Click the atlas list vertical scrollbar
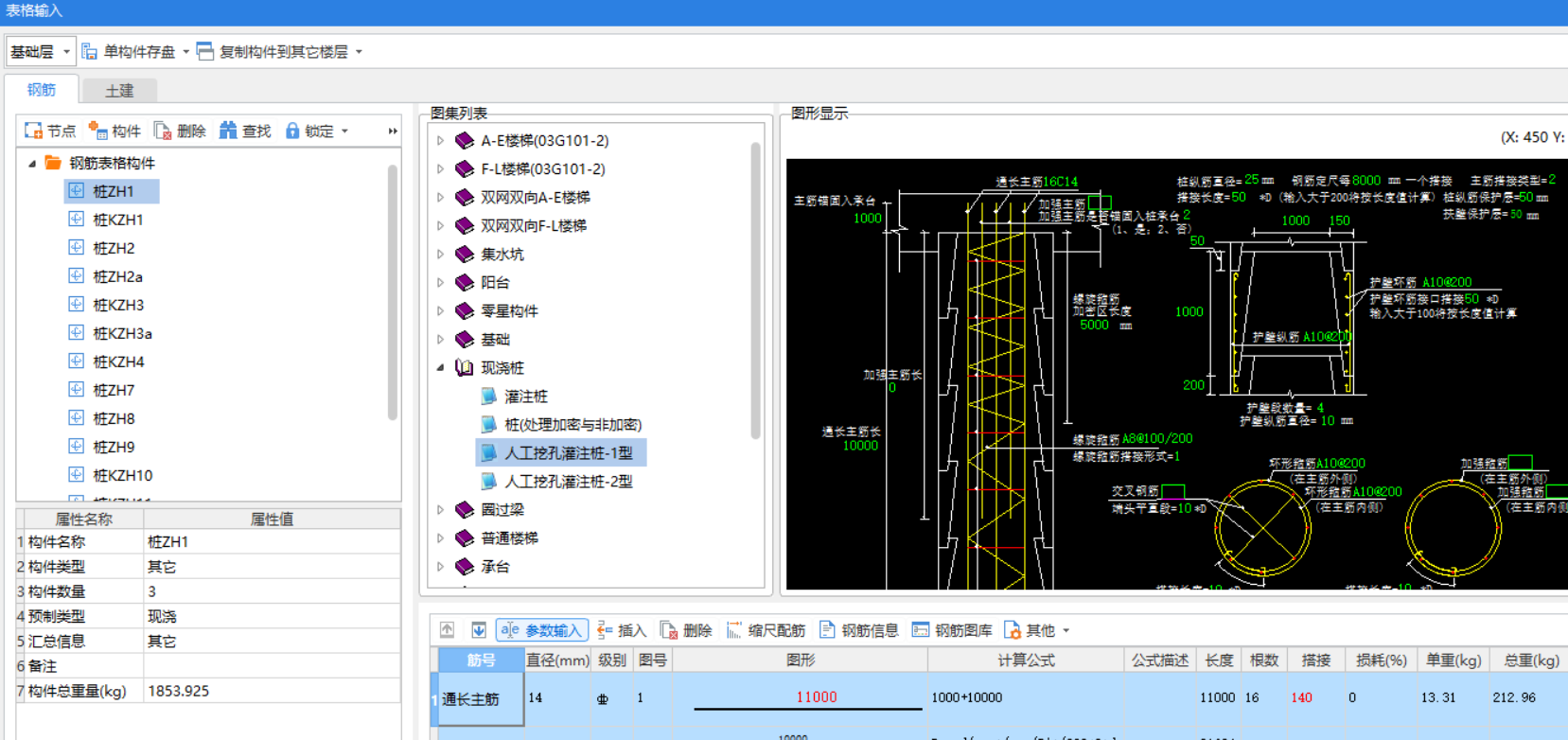The width and height of the screenshot is (1568, 740). [x=756, y=291]
